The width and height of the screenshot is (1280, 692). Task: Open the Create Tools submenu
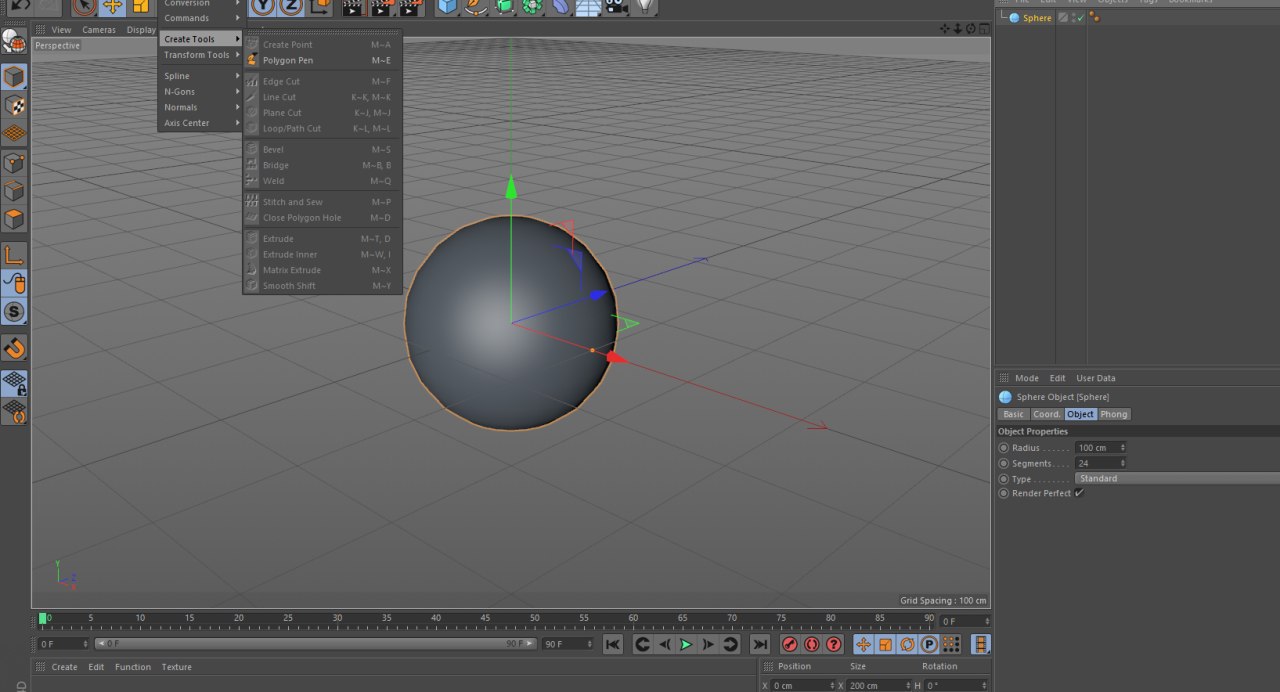(202, 39)
